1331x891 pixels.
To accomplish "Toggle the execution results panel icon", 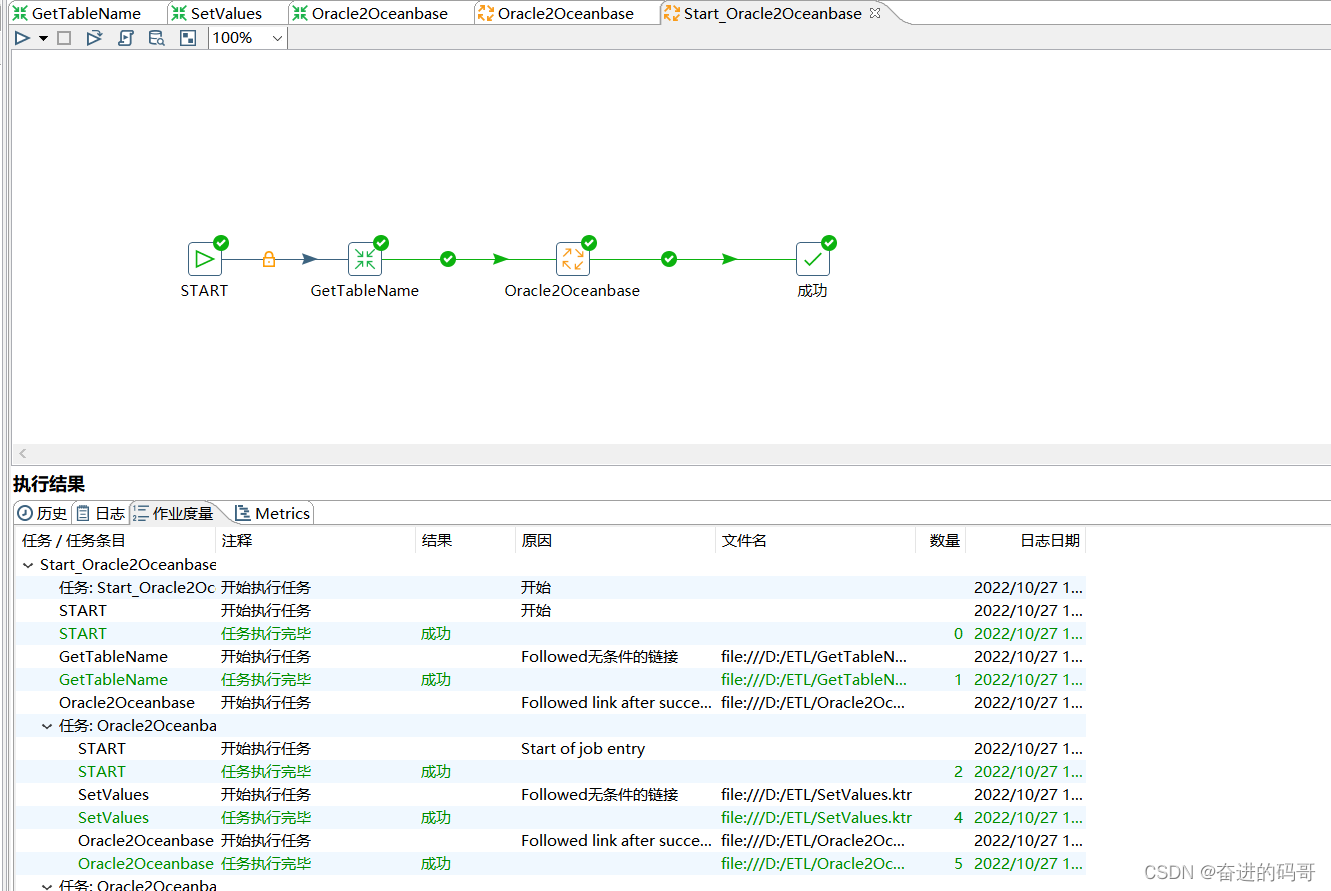I will click(x=187, y=38).
